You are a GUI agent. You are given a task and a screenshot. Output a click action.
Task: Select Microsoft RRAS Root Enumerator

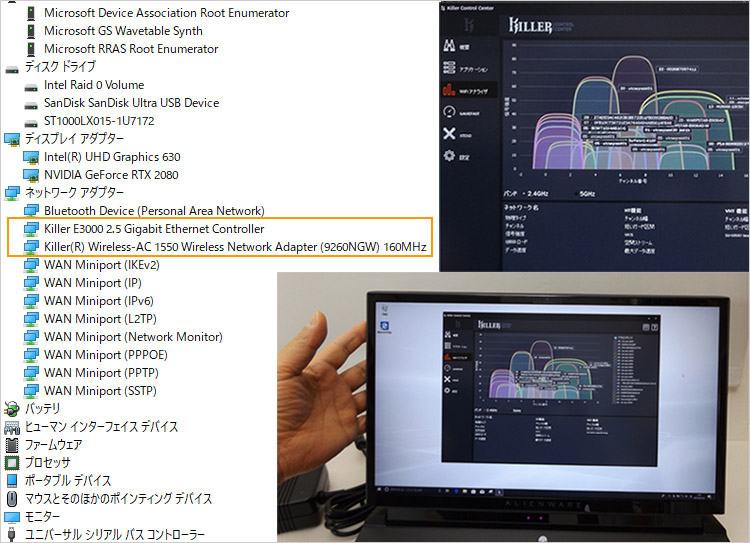pyautogui.click(x=131, y=49)
